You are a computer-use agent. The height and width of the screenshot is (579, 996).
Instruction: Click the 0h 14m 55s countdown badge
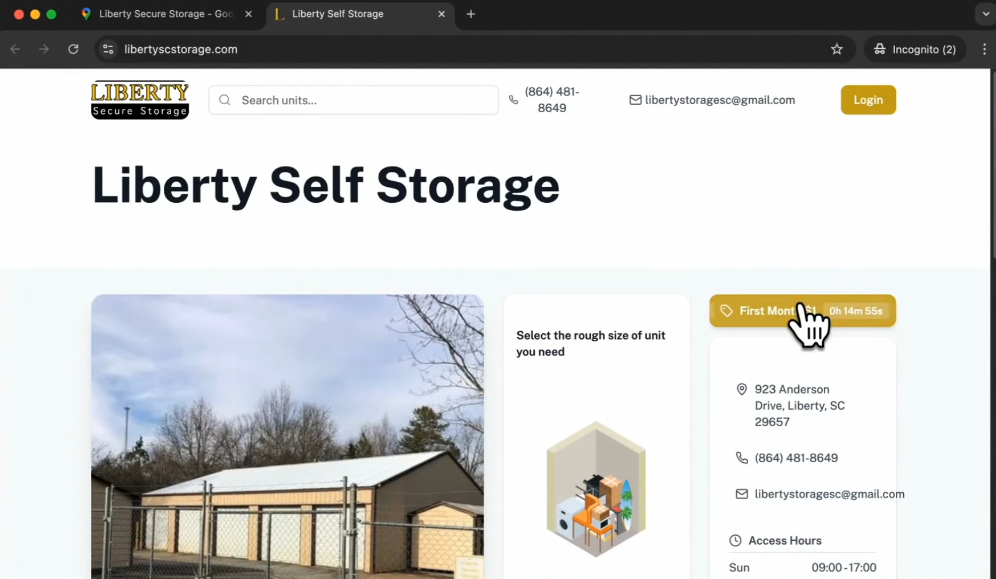(856, 310)
